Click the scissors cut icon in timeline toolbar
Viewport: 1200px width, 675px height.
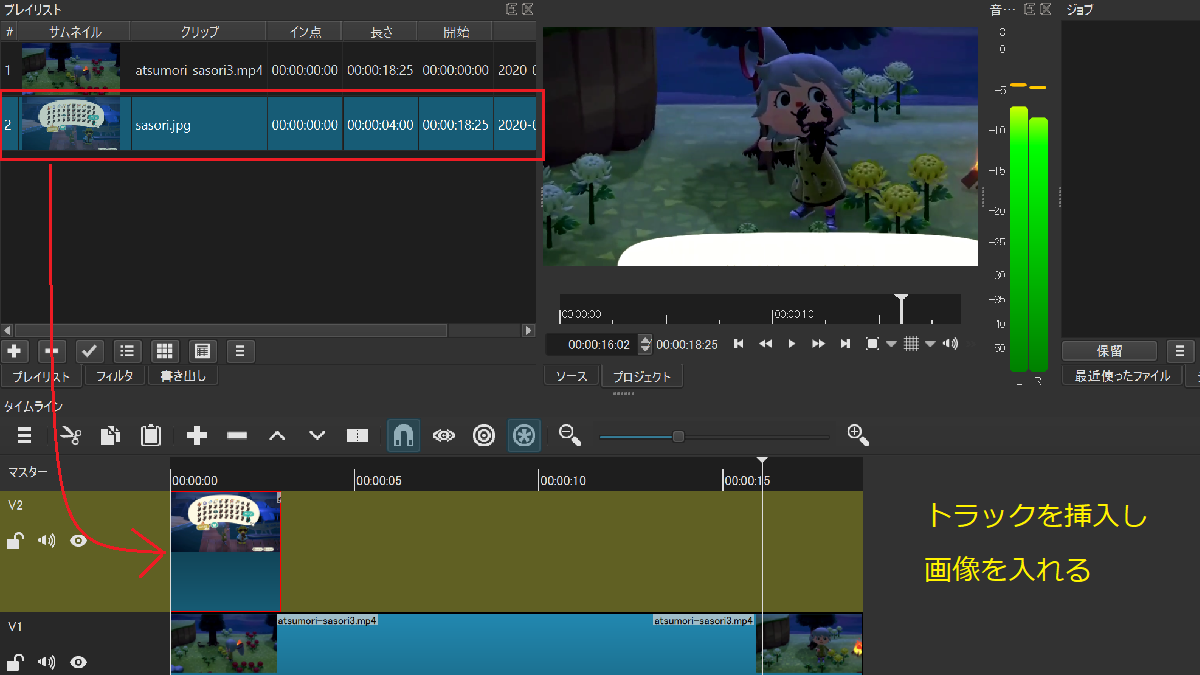(70, 435)
